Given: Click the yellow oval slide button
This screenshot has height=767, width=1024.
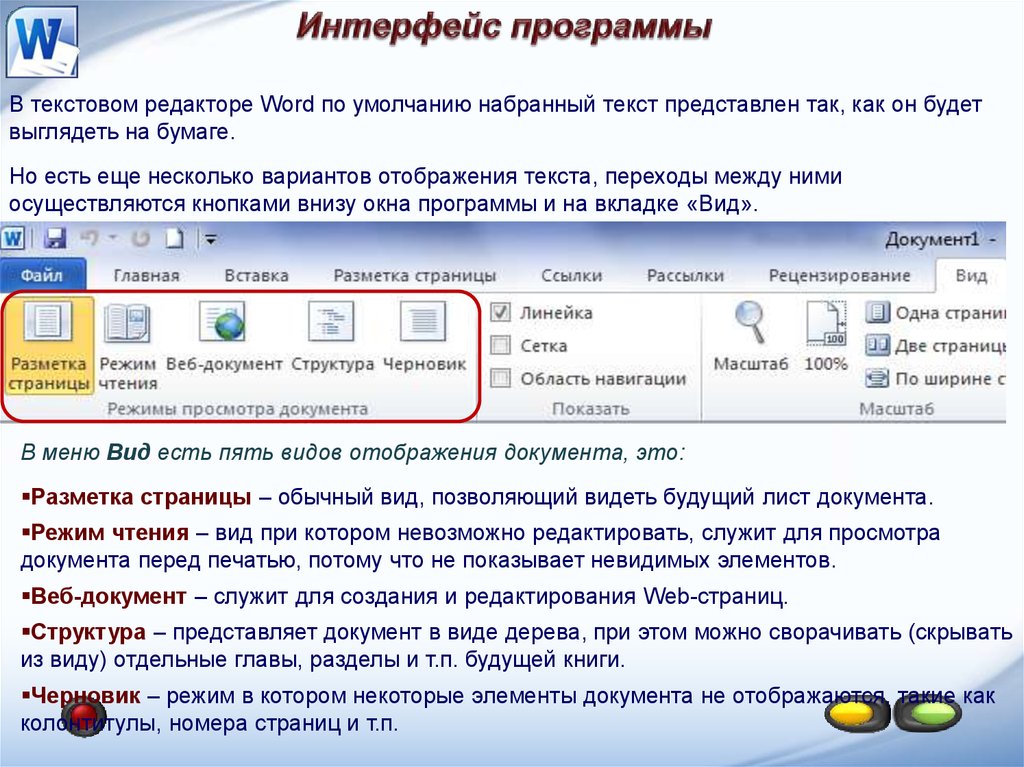Looking at the screenshot, I should (856, 713).
